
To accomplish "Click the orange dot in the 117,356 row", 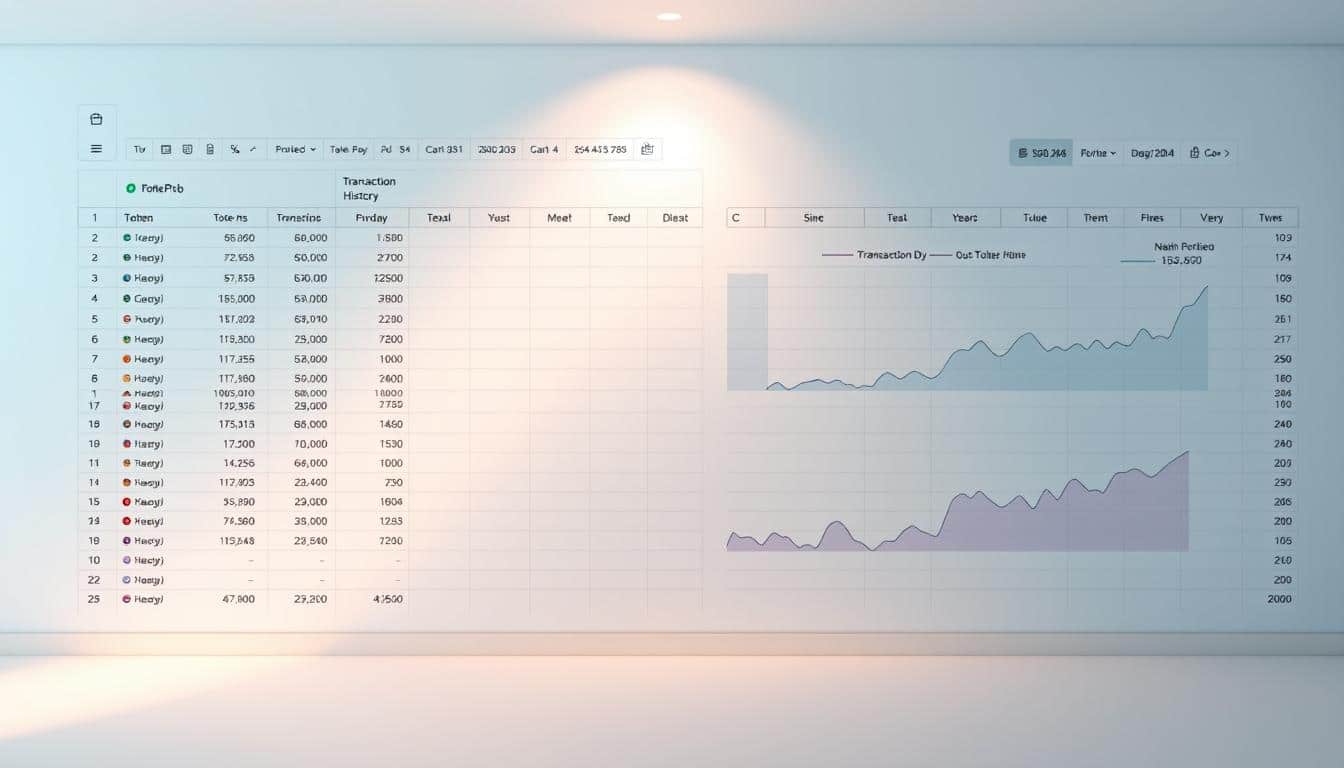I will 127,359.
